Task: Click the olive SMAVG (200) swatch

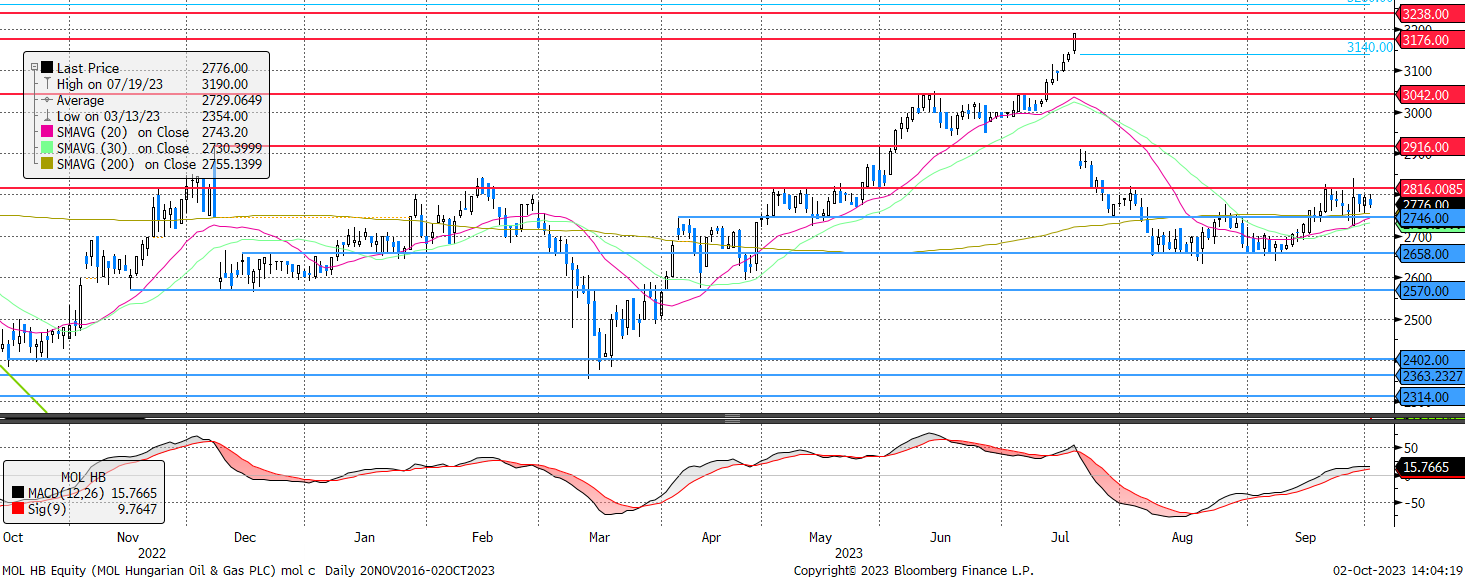Action: tap(46, 164)
